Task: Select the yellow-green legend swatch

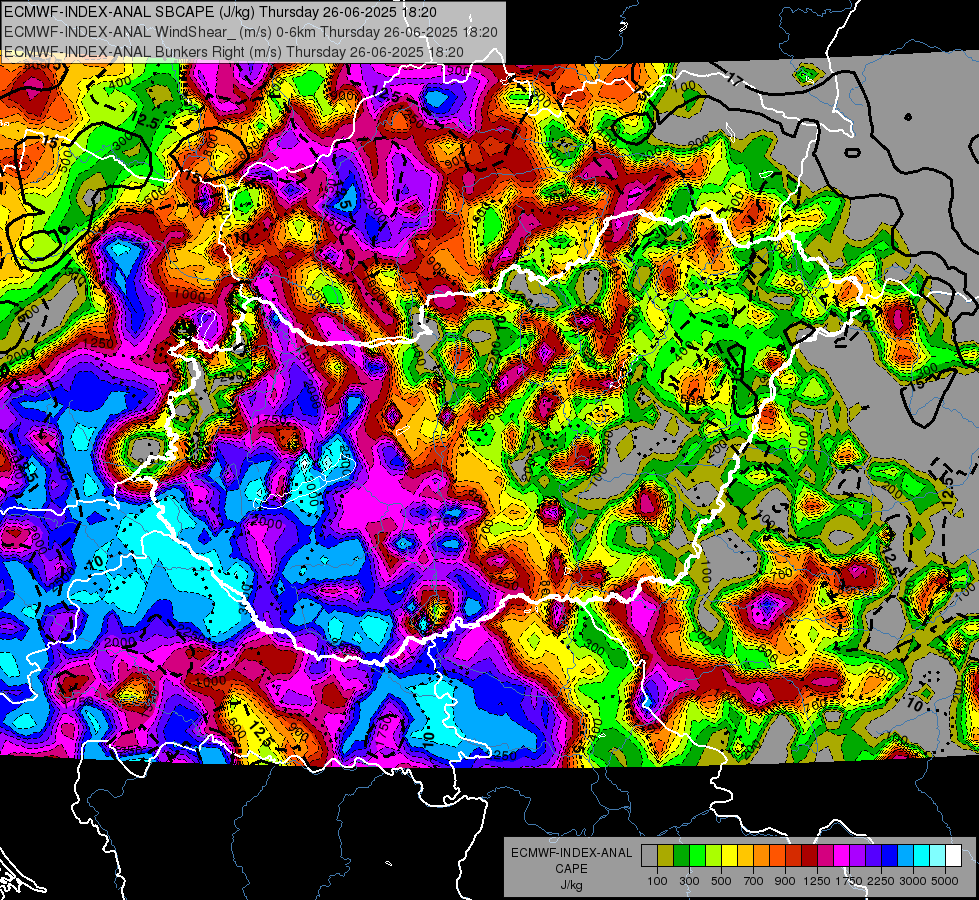Action: 714,856
